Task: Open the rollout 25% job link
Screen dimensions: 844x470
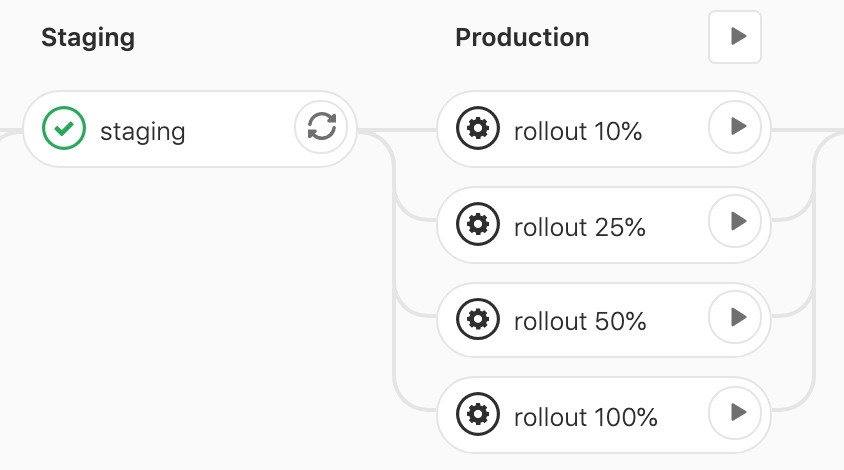Action: [579, 227]
